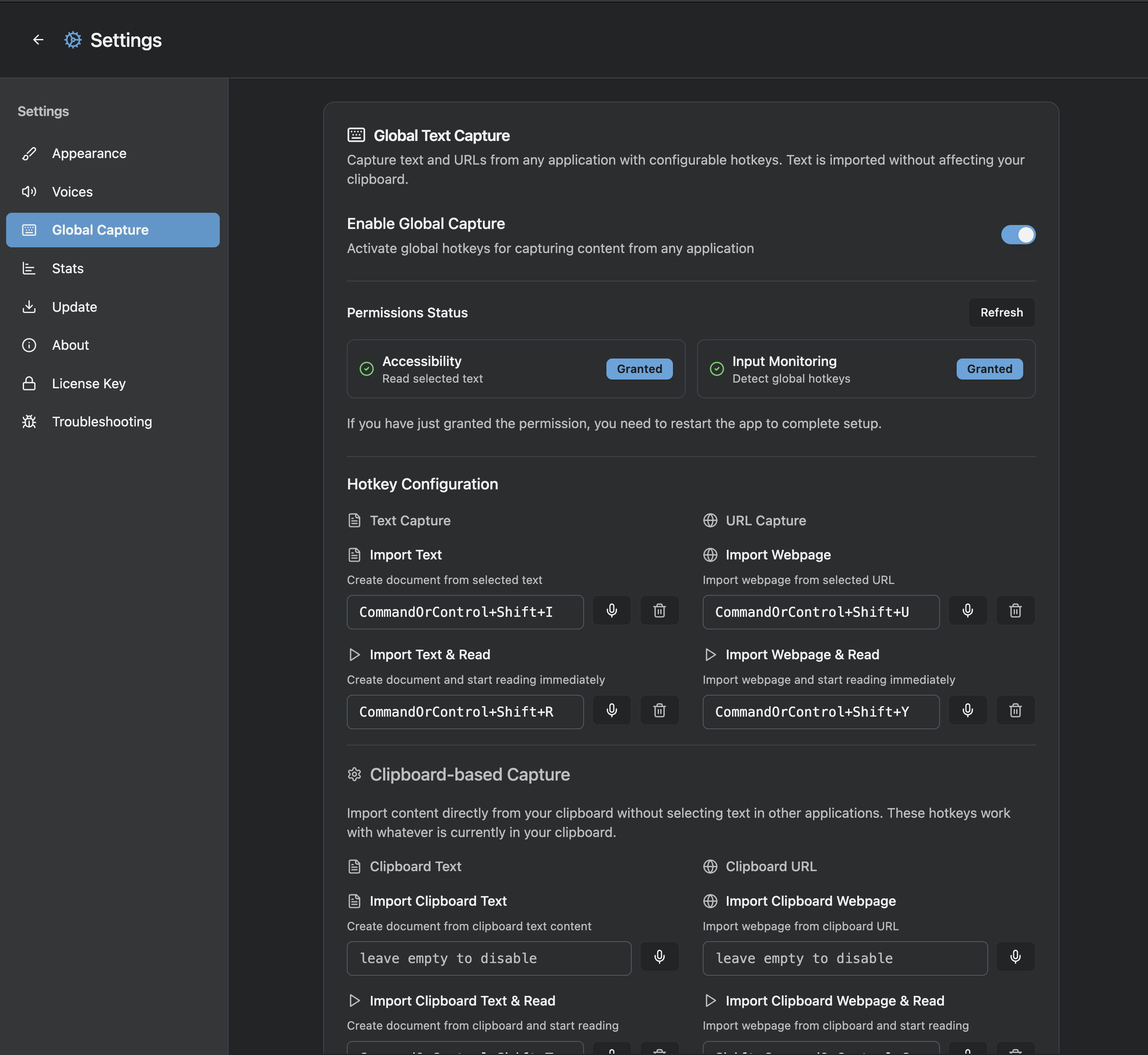Open the Appearance settings section
Screen dimensions: 1148x1055
coord(89,154)
